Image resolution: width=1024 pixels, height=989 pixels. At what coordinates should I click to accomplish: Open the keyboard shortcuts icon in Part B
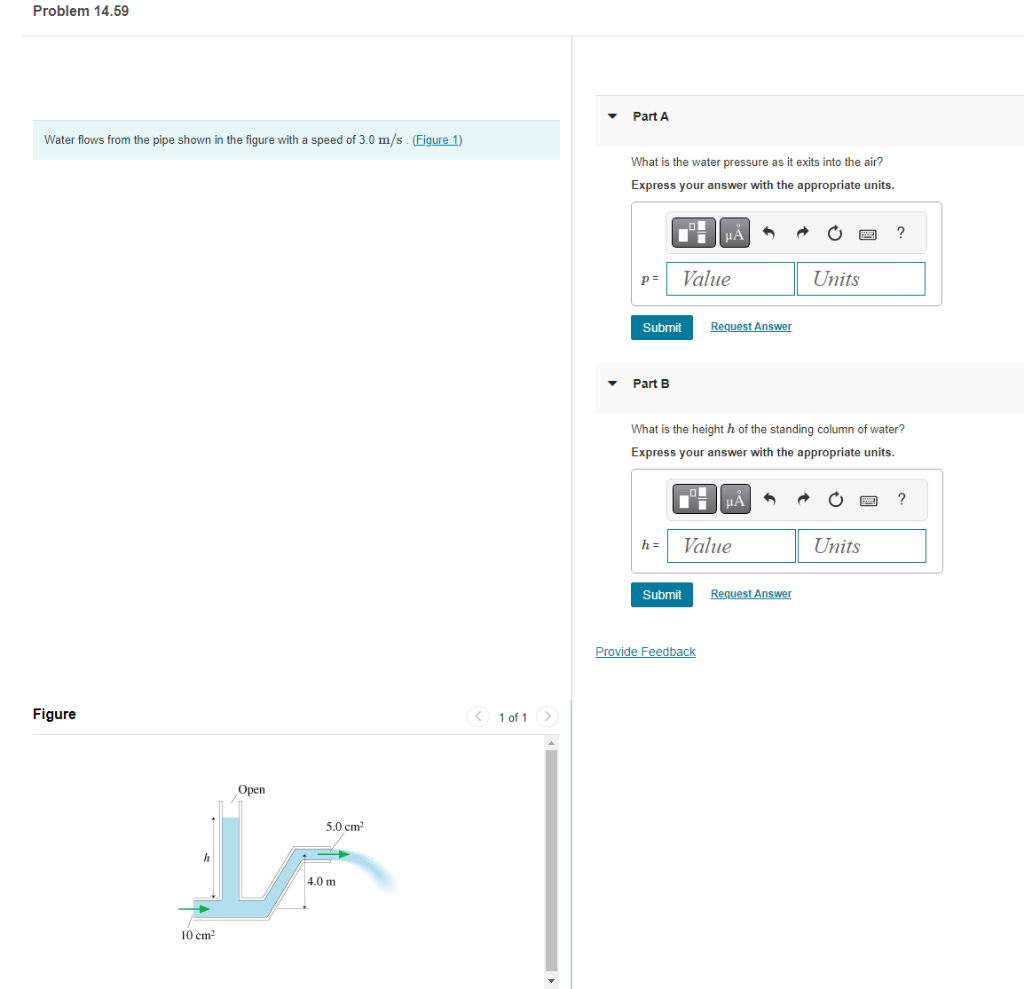click(867, 499)
